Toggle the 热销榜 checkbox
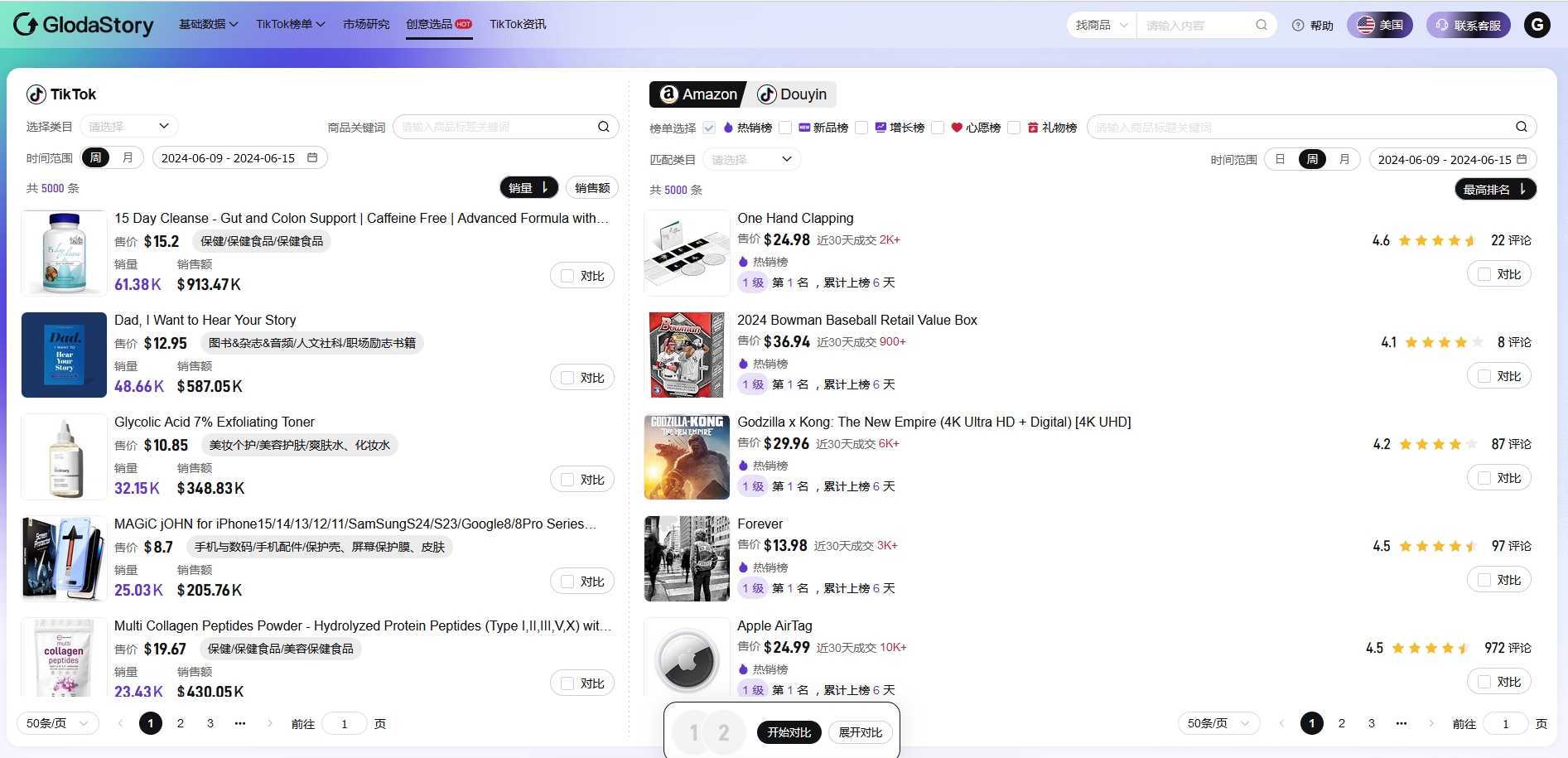The width and height of the screenshot is (1568, 758). coord(709,128)
